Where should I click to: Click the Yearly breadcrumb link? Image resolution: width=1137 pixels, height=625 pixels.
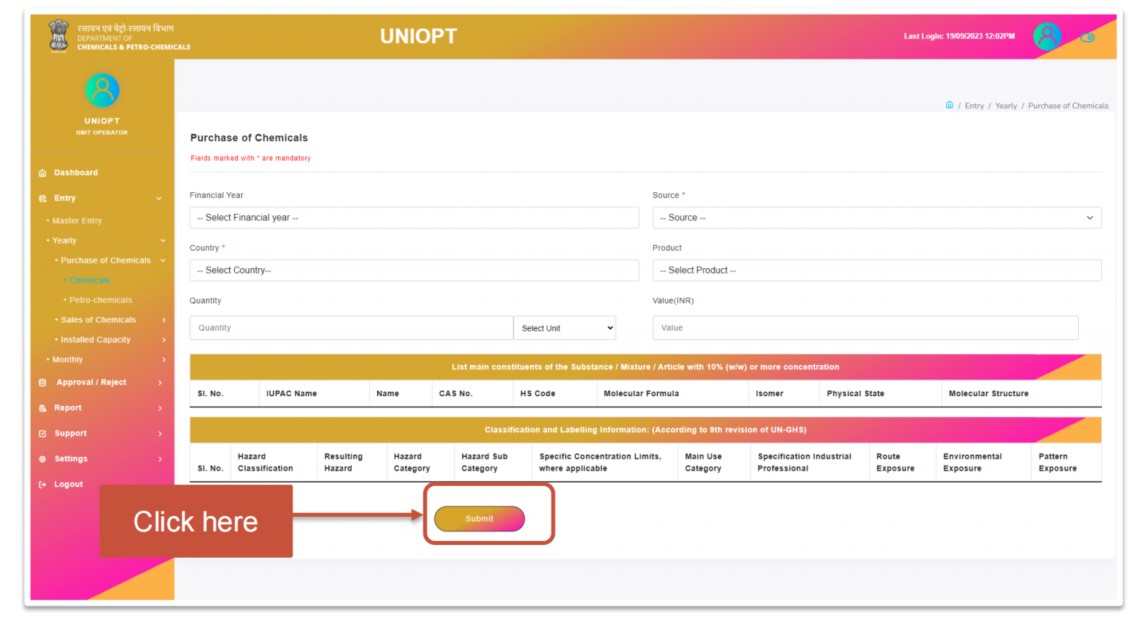(x=1006, y=106)
